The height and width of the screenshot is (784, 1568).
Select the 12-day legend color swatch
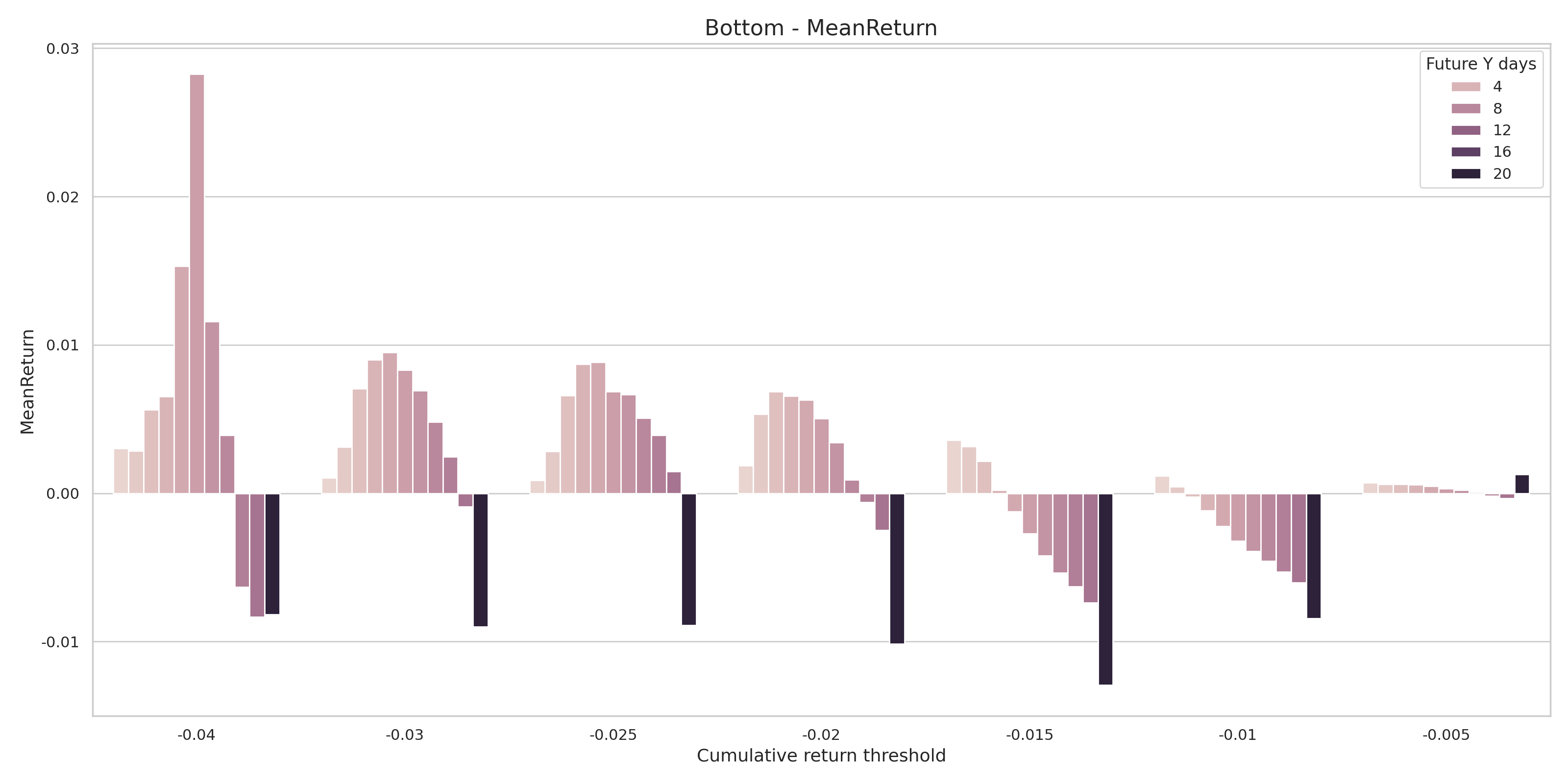pyautogui.click(x=1466, y=130)
